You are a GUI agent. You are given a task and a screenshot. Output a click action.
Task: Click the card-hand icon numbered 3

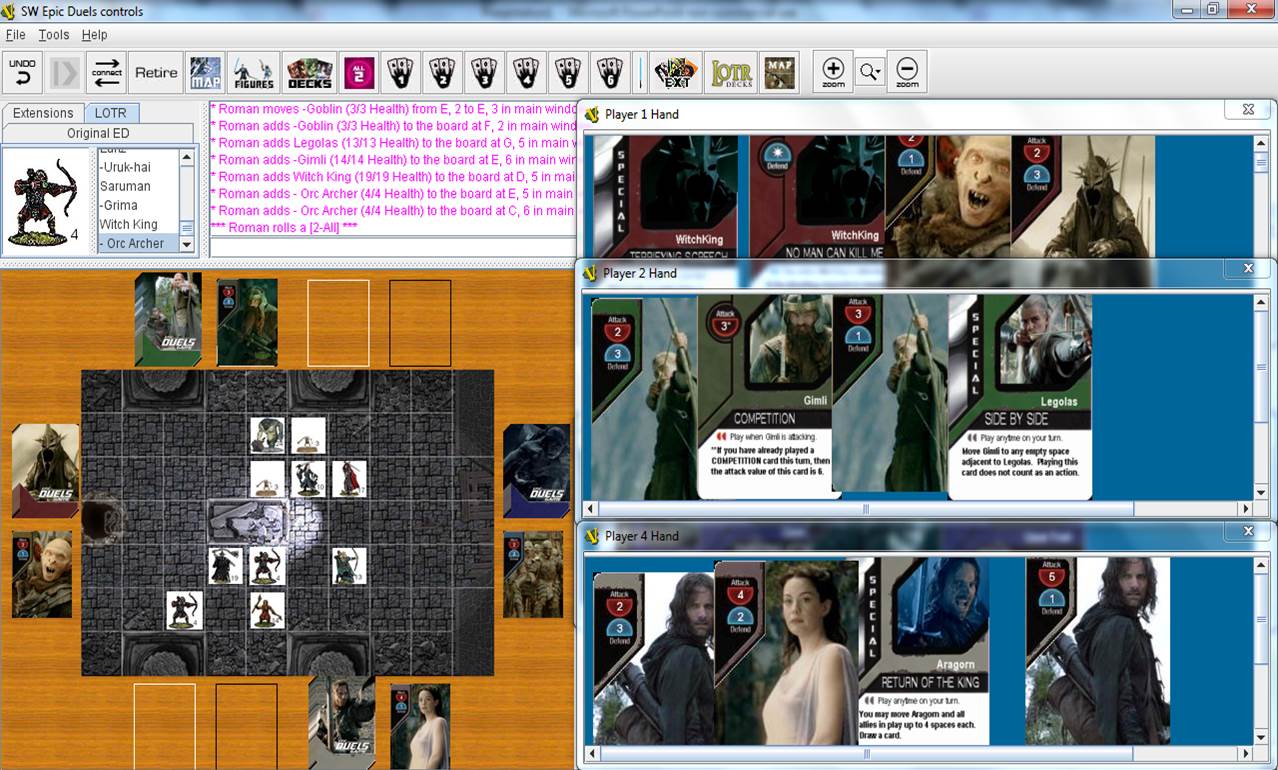tap(484, 73)
